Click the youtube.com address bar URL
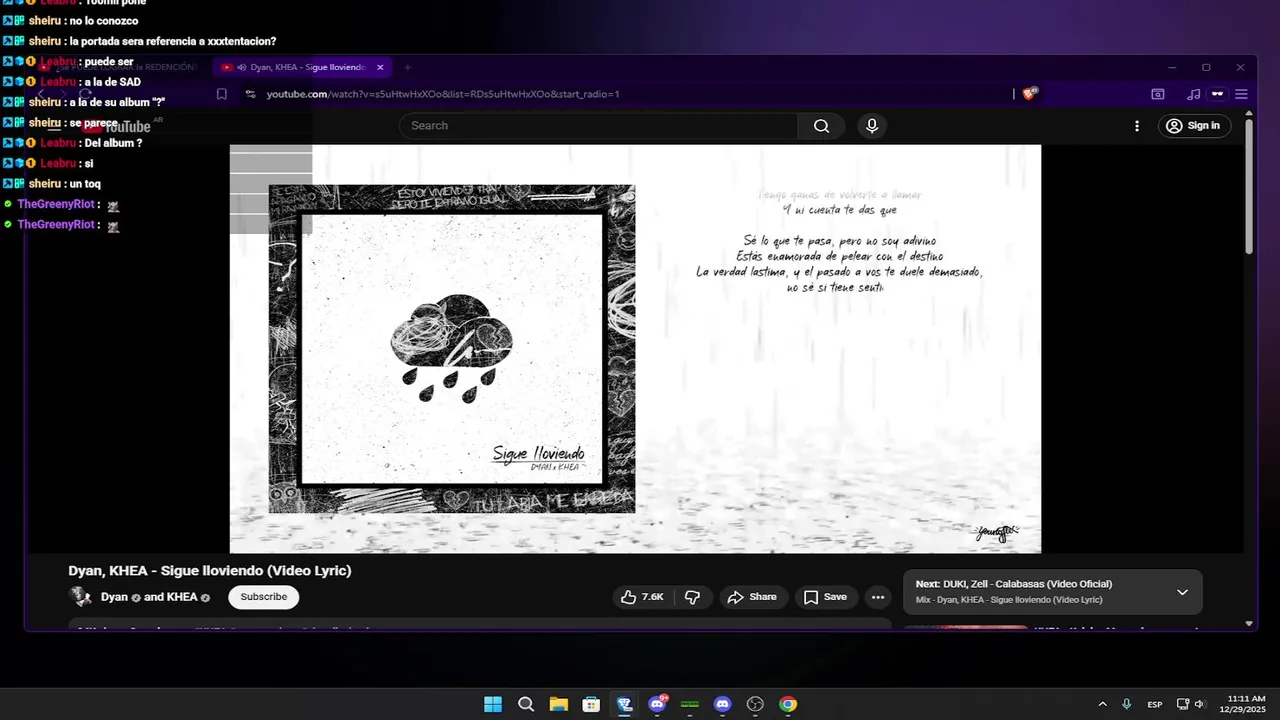The width and height of the screenshot is (1280, 720). click(x=443, y=94)
